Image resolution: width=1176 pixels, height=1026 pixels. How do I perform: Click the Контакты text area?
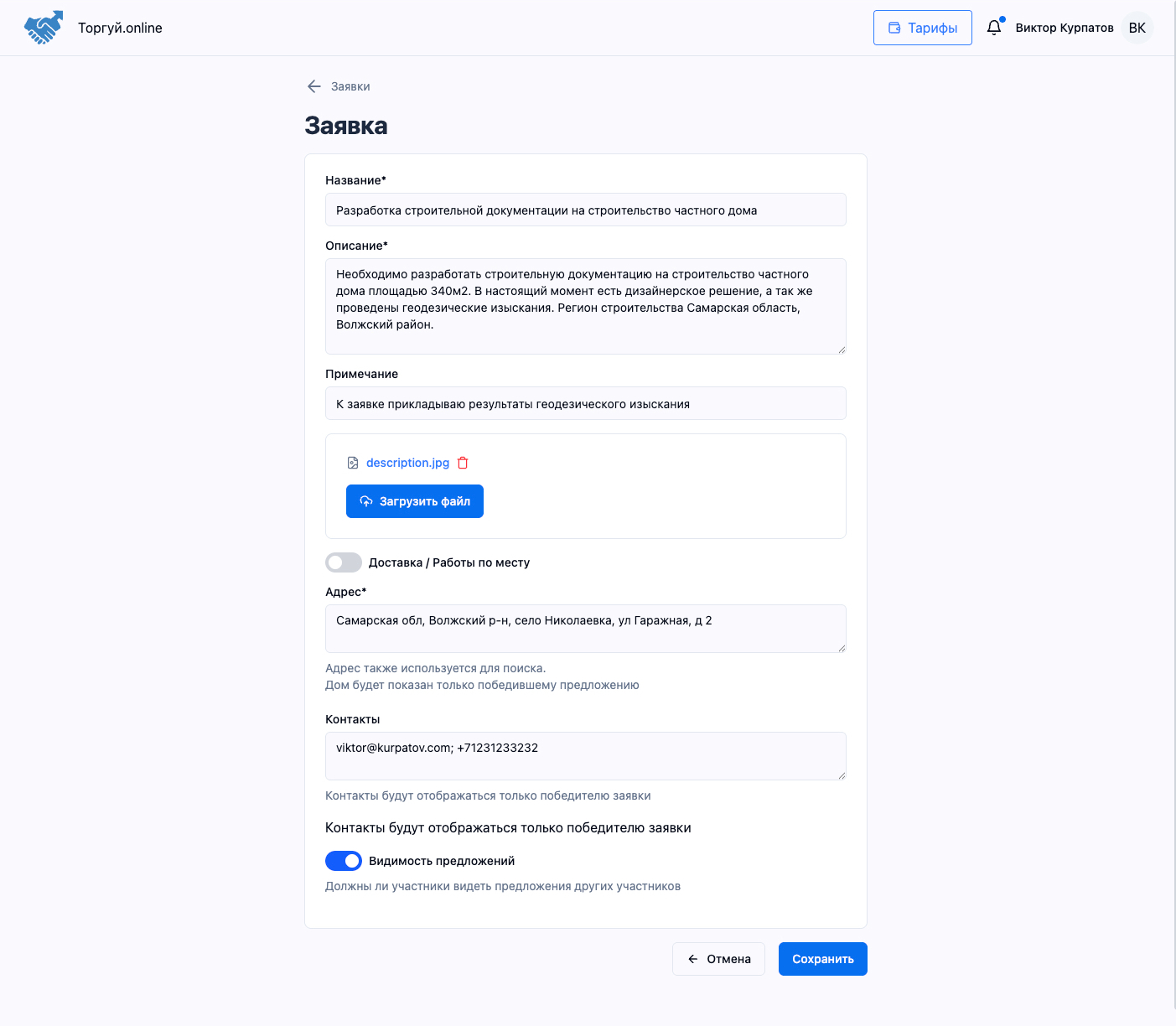(585, 755)
